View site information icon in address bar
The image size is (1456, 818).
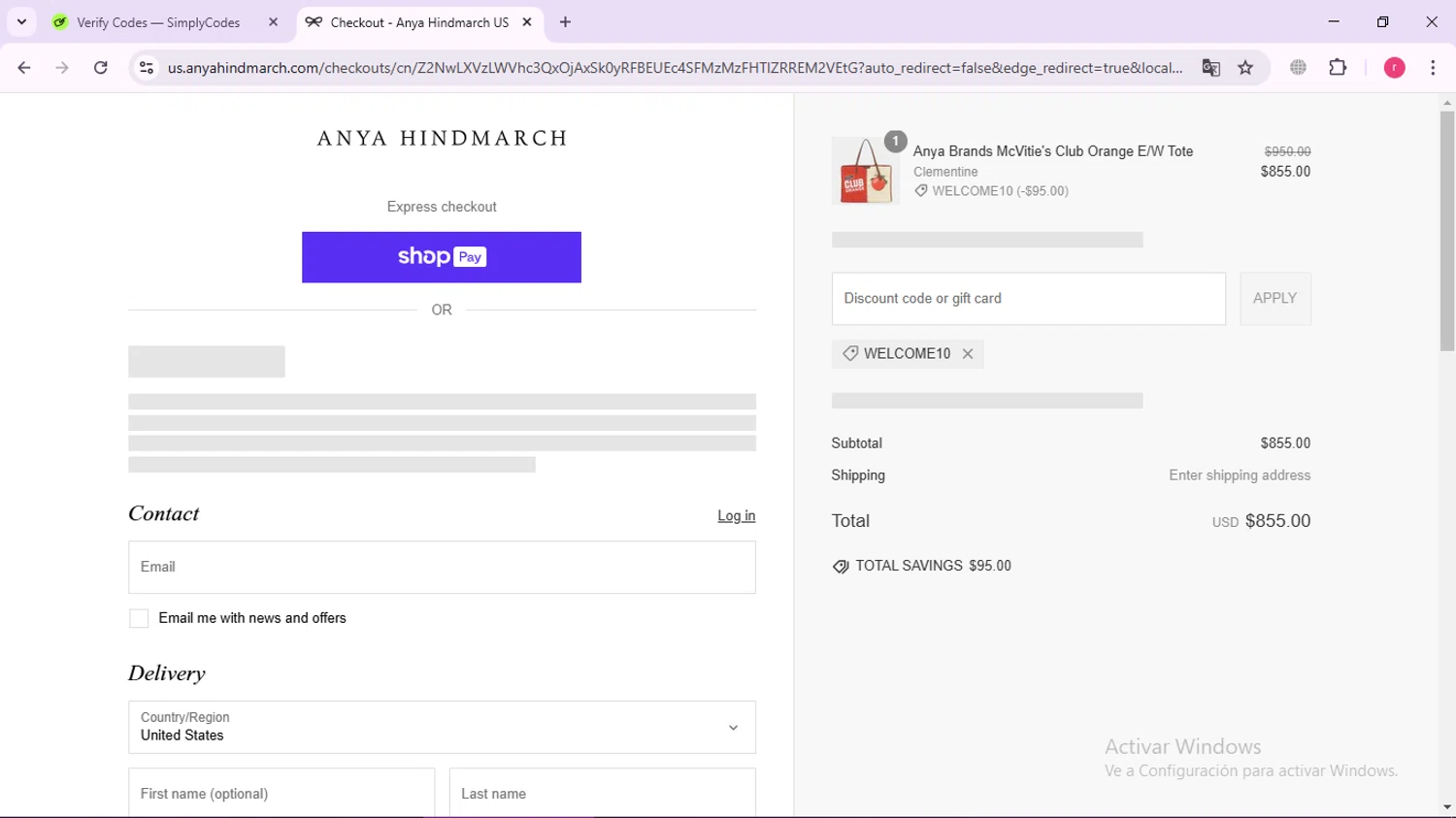(147, 68)
